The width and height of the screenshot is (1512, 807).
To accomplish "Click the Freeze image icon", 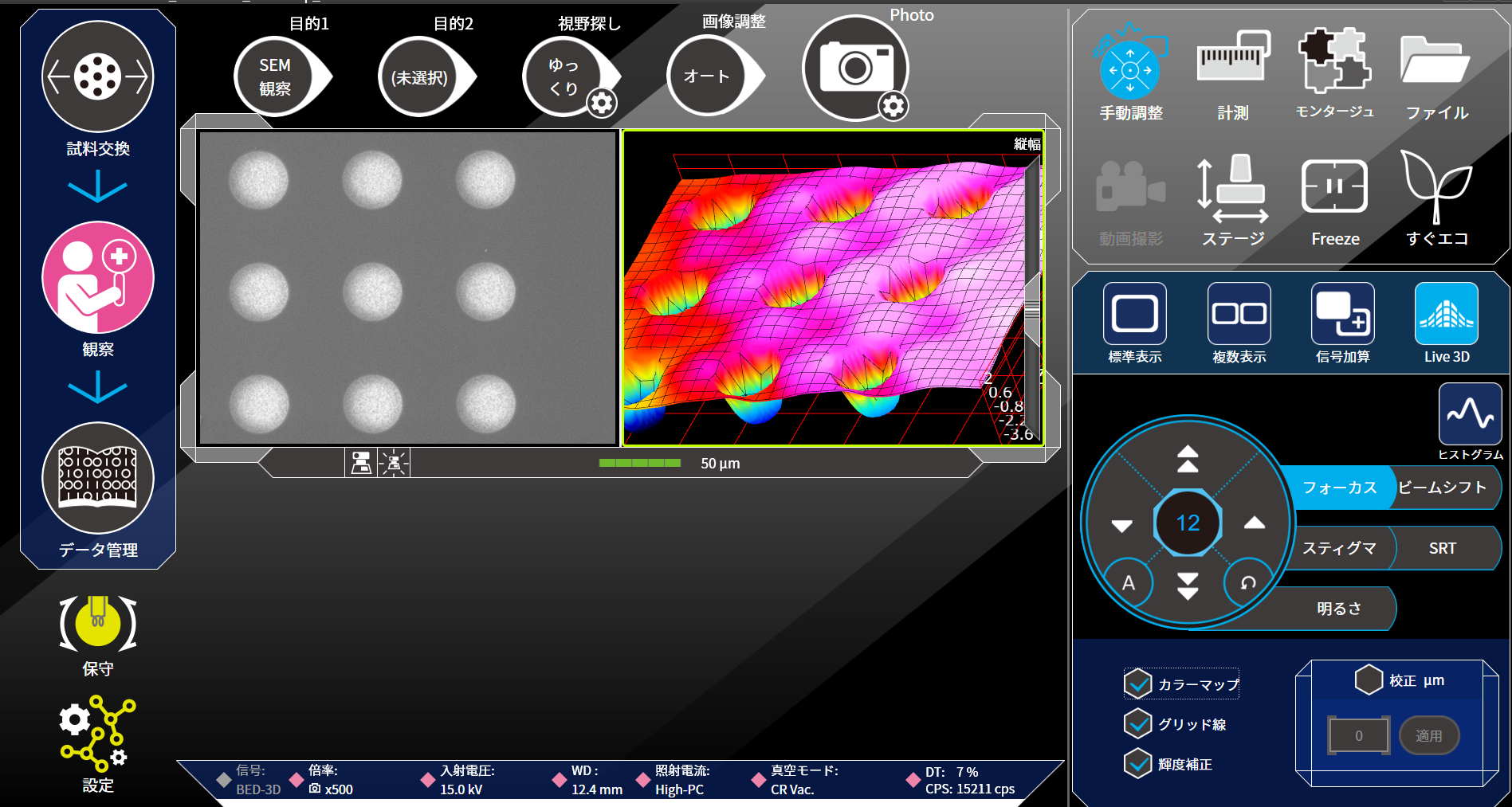I will tap(1334, 188).
